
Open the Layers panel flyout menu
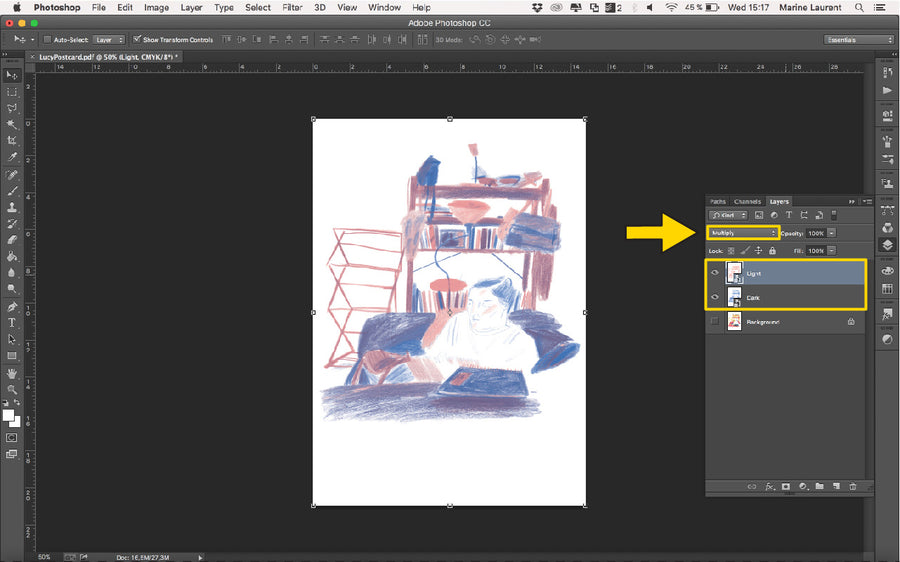868,201
